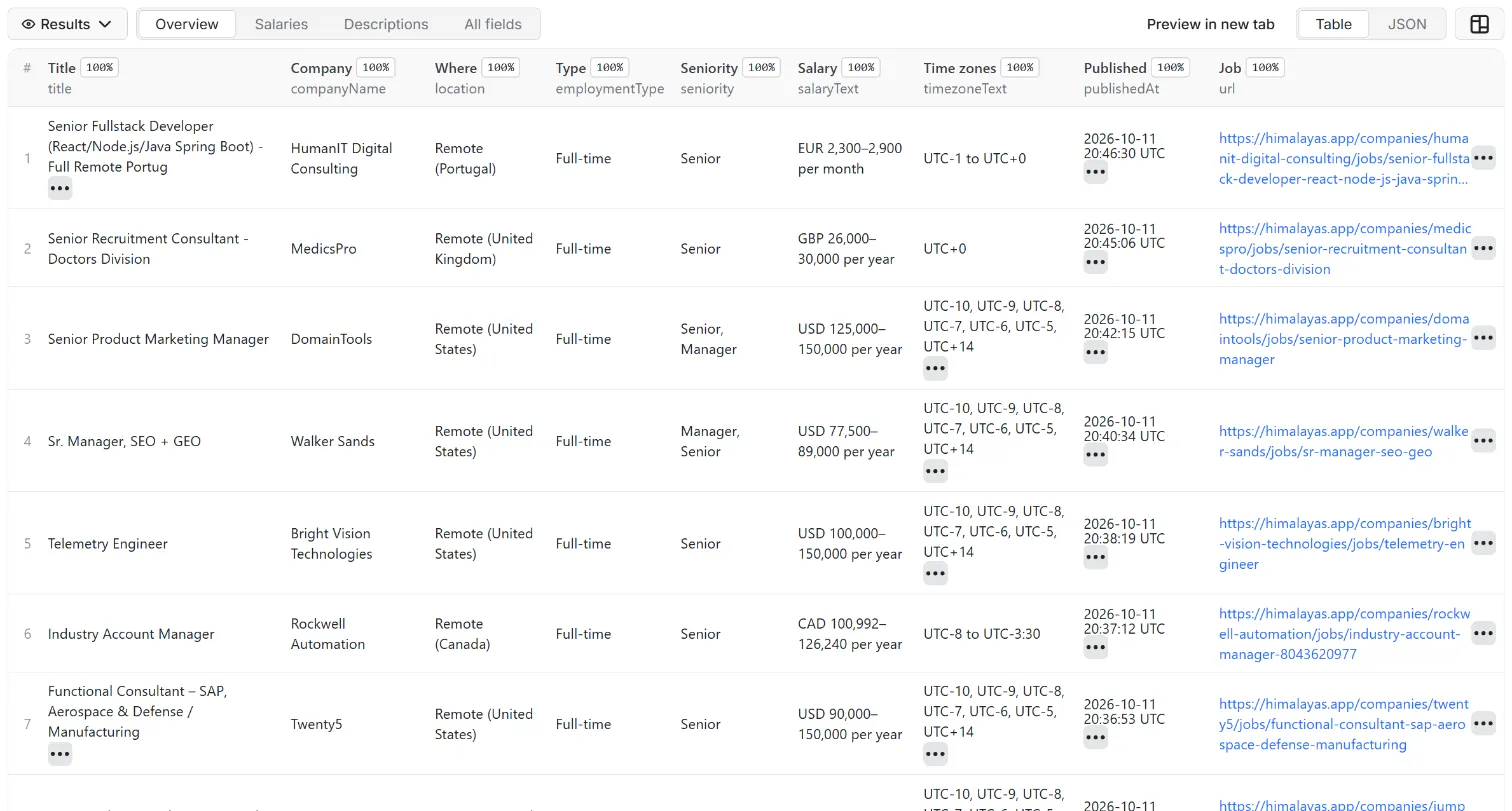
Task: Expand published date ellipsis for Rockwell Automation row
Action: 1096,647
